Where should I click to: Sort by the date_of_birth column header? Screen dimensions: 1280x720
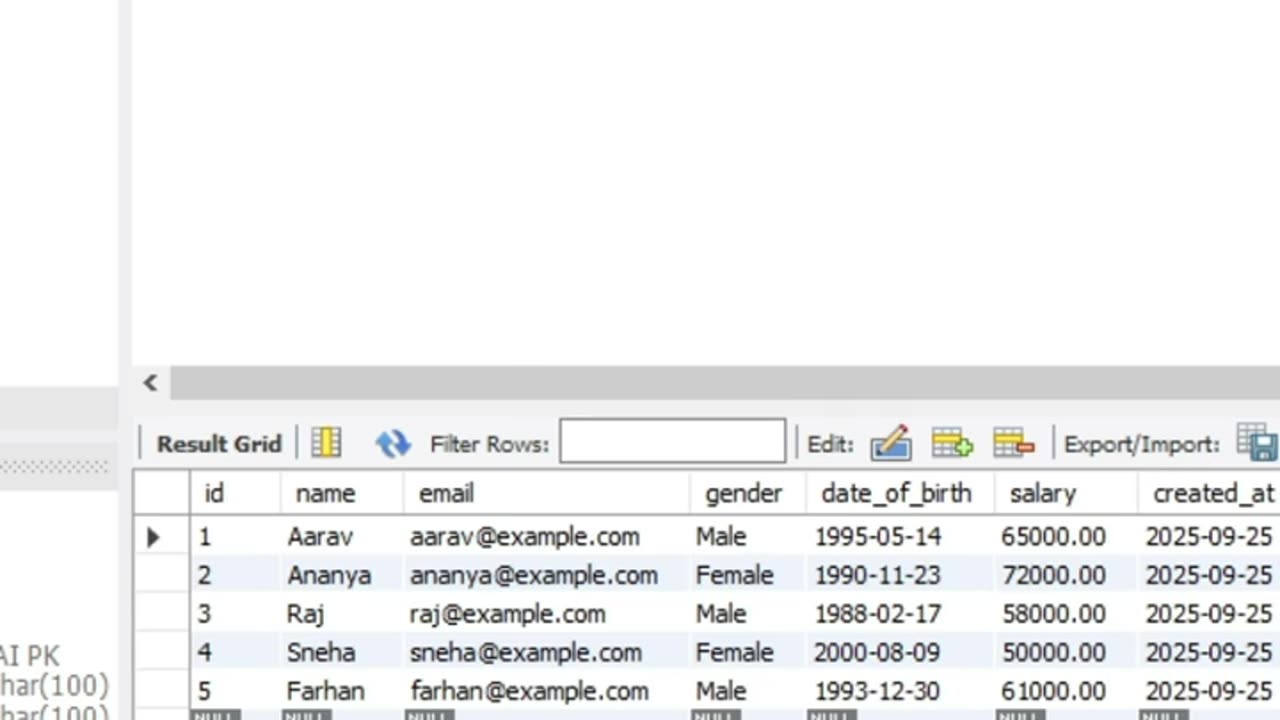900,493
